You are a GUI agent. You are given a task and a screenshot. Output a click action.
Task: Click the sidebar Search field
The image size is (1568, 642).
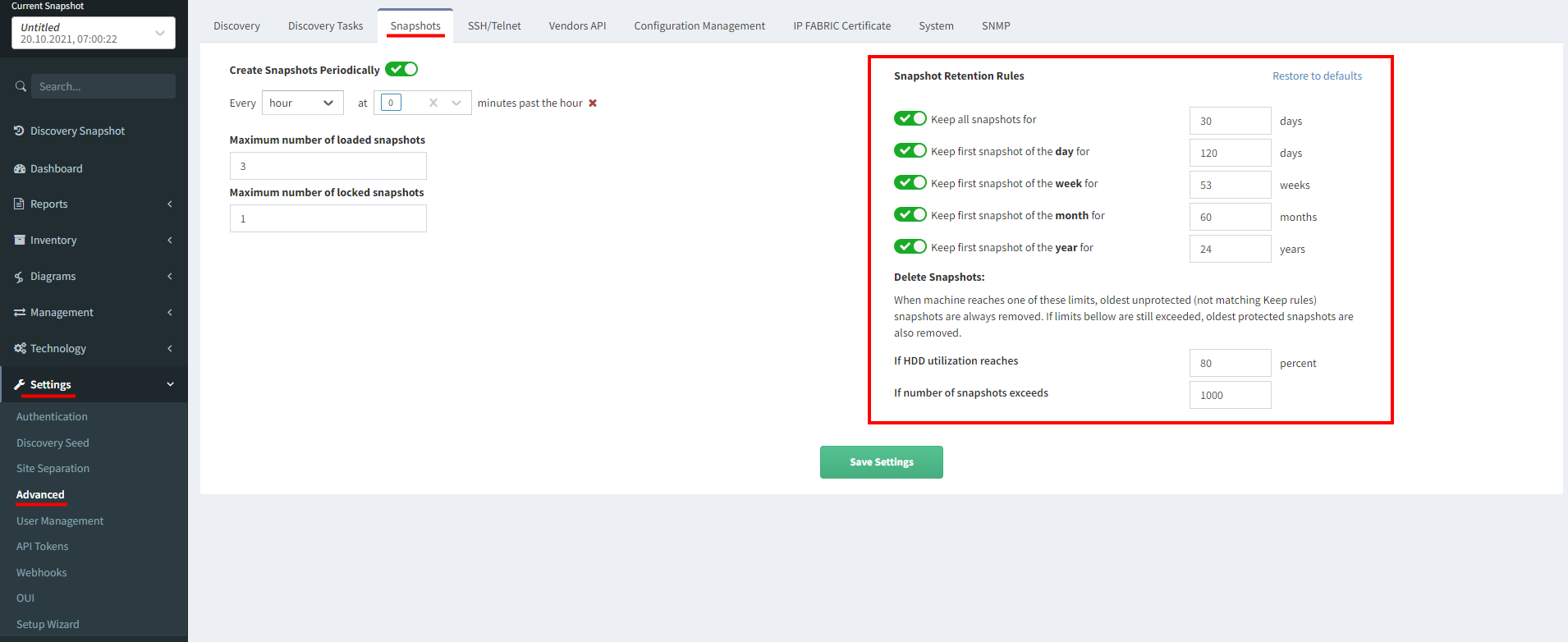click(x=103, y=86)
